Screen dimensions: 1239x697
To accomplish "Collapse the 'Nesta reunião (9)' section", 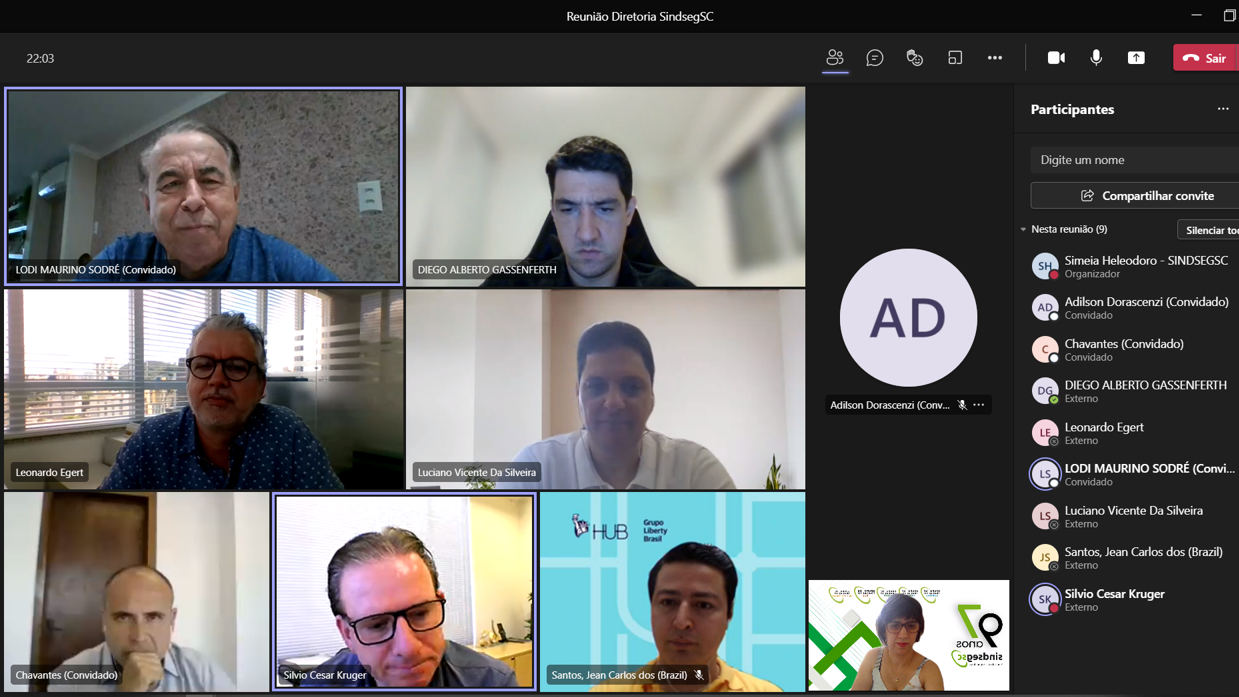I will (x=1023, y=230).
